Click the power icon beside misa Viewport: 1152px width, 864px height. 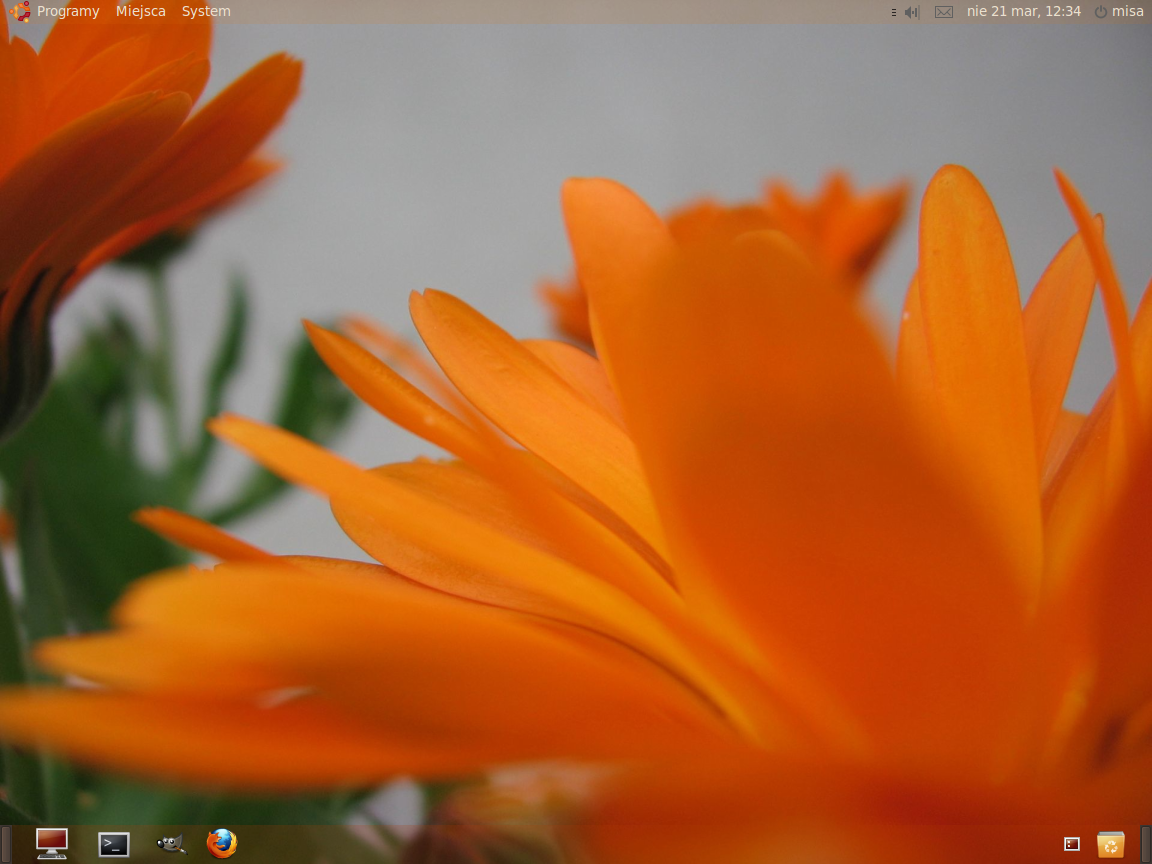[x=1100, y=12]
